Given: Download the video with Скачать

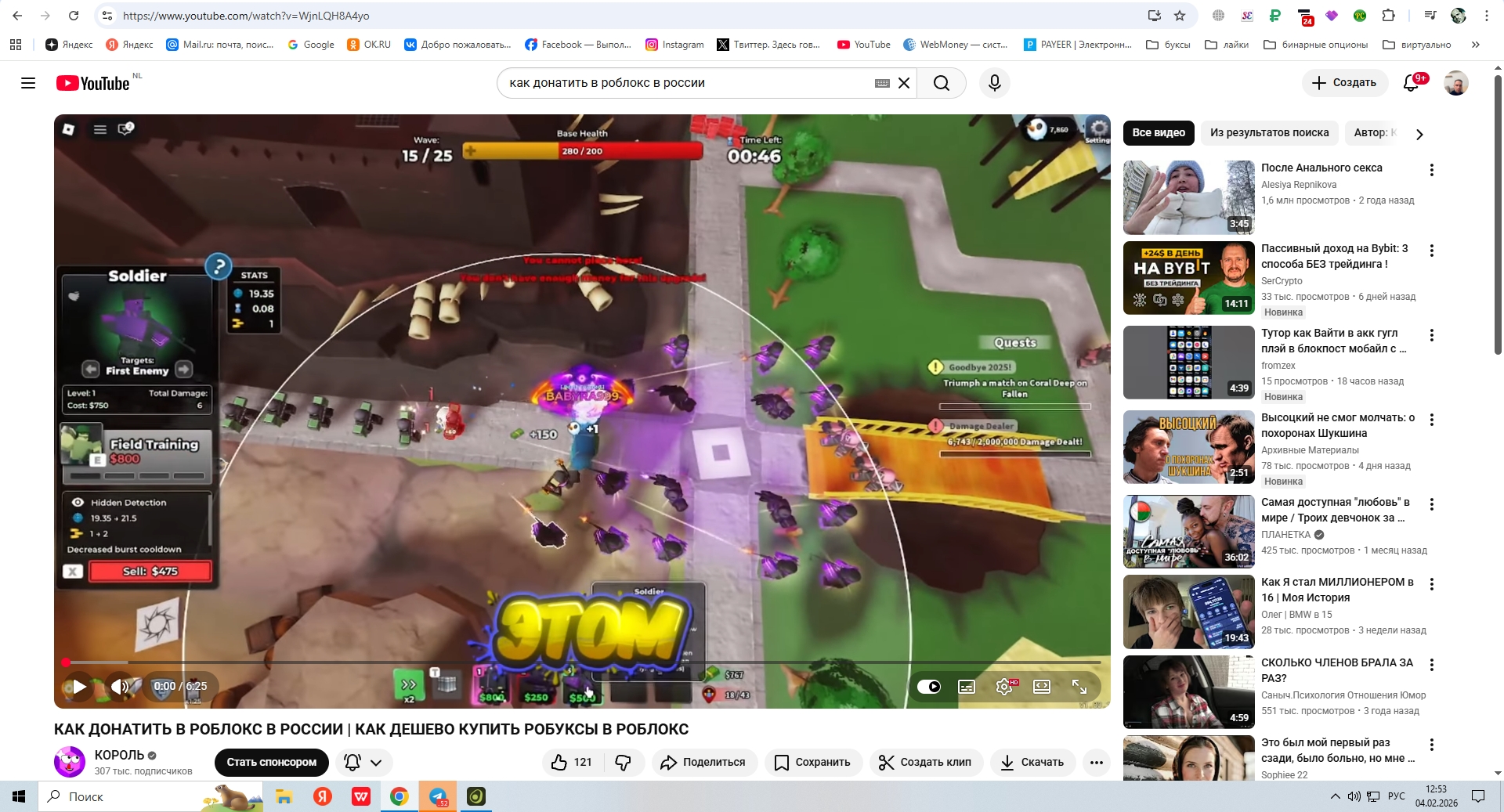Looking at the screenshot, I should [1032, 763].
